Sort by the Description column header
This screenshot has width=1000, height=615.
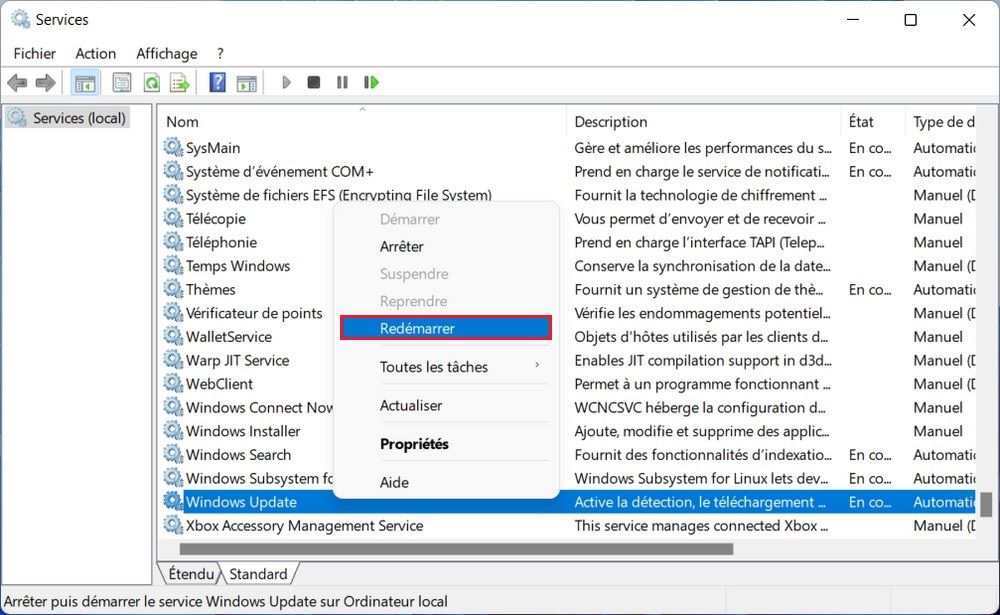(x=703, y=121)
